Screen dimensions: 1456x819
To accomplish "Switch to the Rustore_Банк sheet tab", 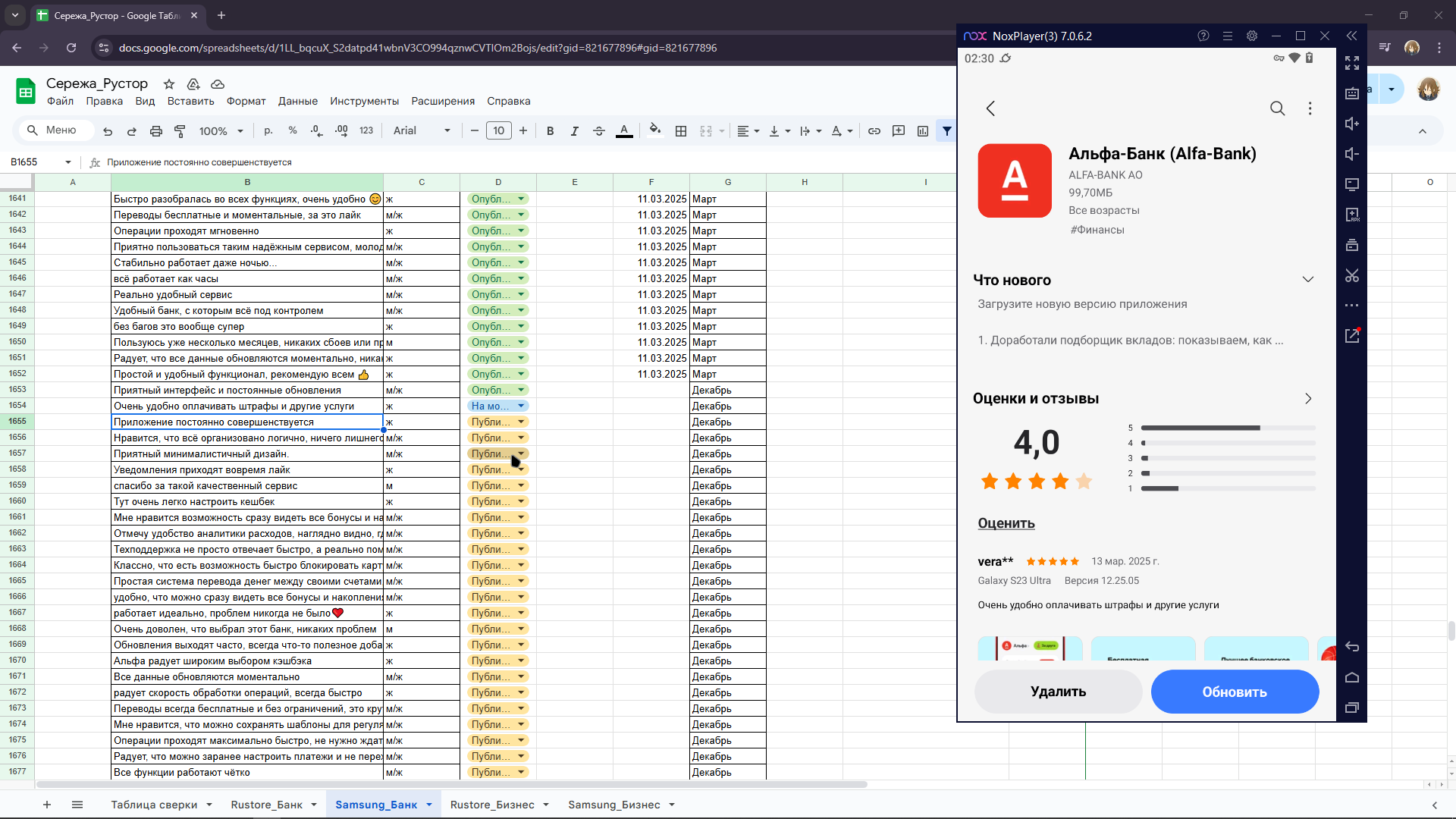I will [x=267, y=805].
